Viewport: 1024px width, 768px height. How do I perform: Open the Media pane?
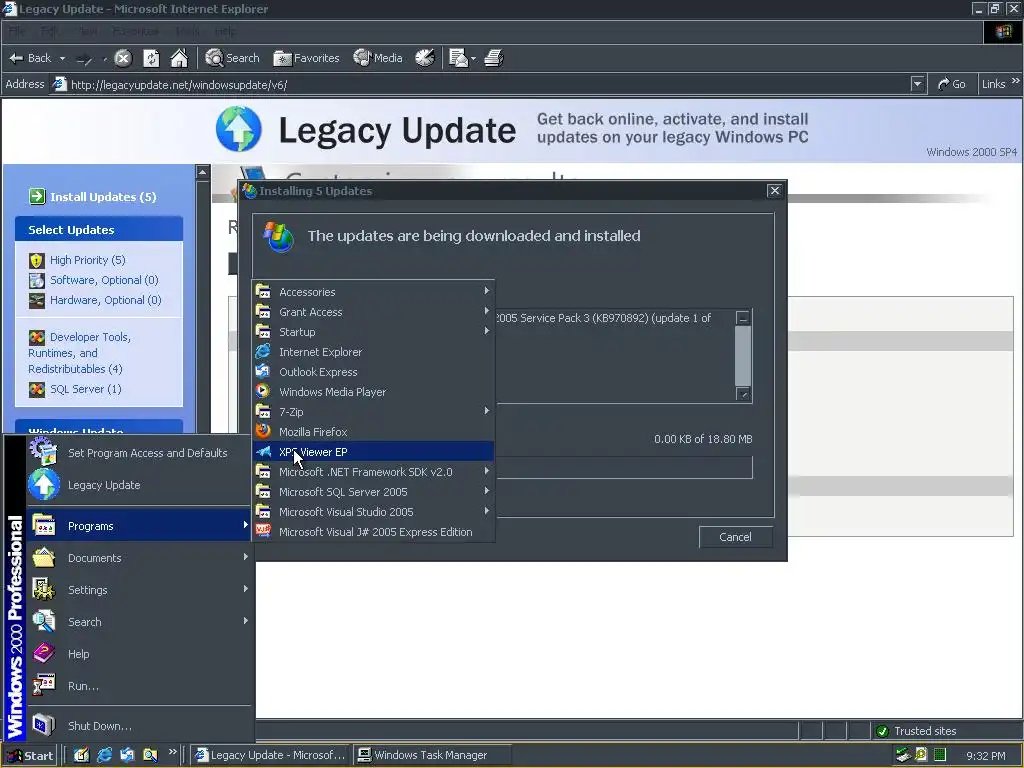pos(378,58)
